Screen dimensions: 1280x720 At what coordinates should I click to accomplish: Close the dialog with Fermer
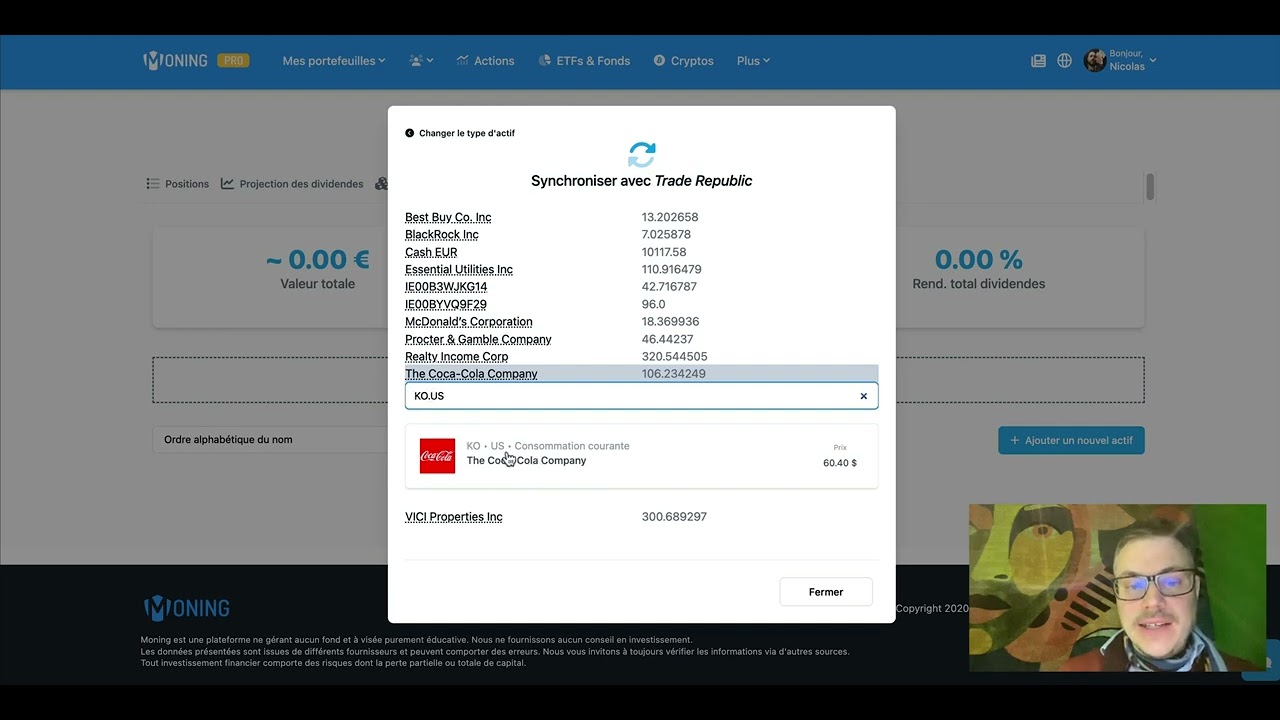pyautogui.click(x=826, y=592)
